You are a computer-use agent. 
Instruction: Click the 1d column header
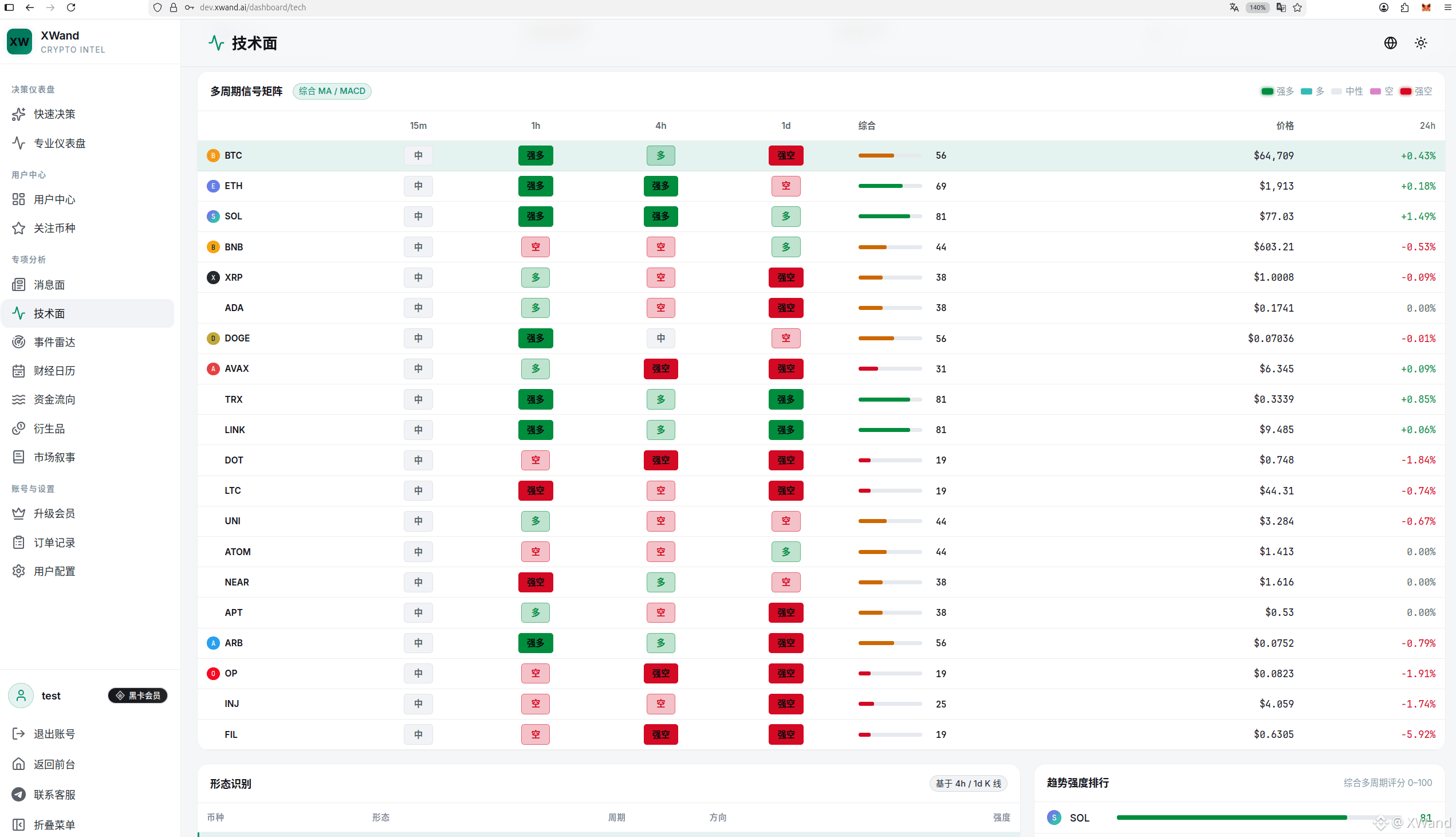pos(786,125)
